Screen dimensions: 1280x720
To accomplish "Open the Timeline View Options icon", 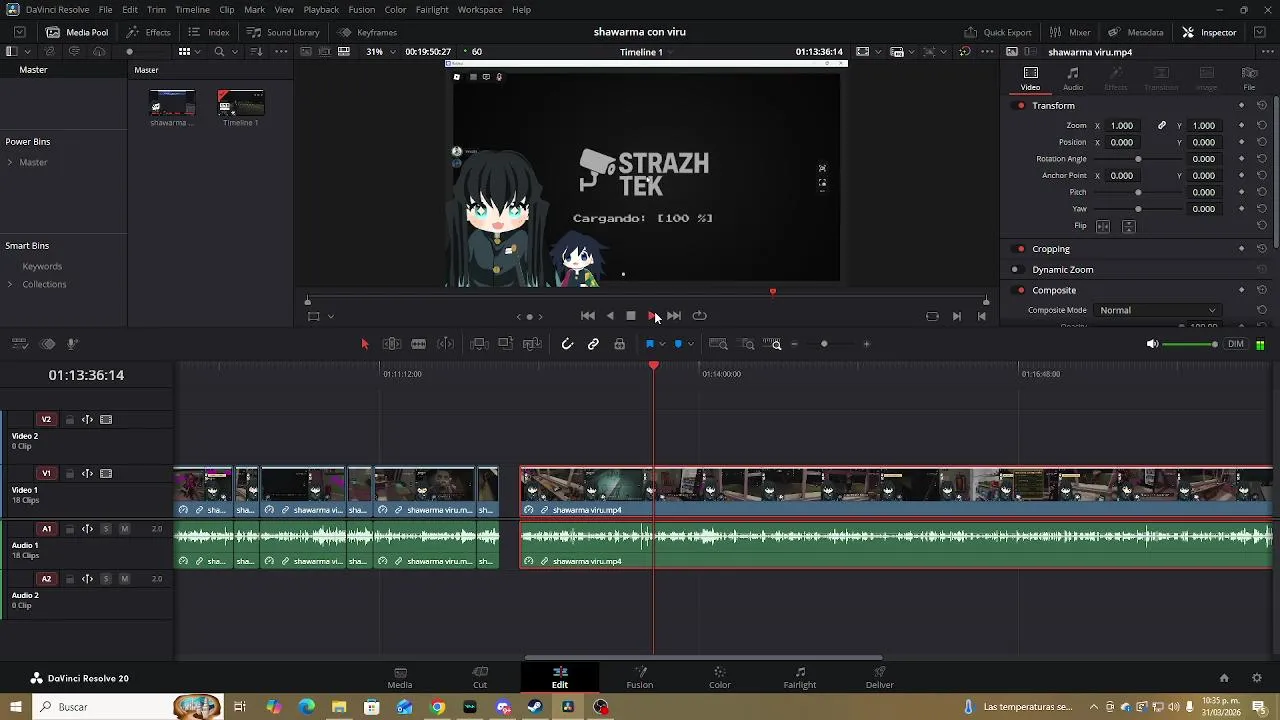I will tap(19, 344).
